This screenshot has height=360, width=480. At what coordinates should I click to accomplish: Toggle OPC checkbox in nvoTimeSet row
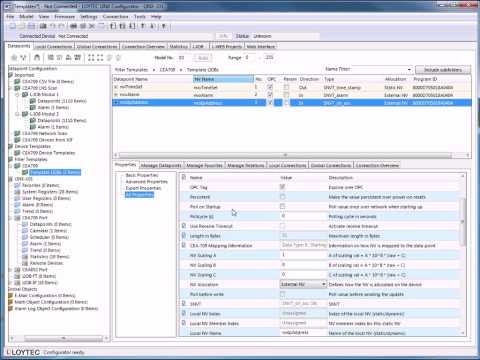pos(270,87)
